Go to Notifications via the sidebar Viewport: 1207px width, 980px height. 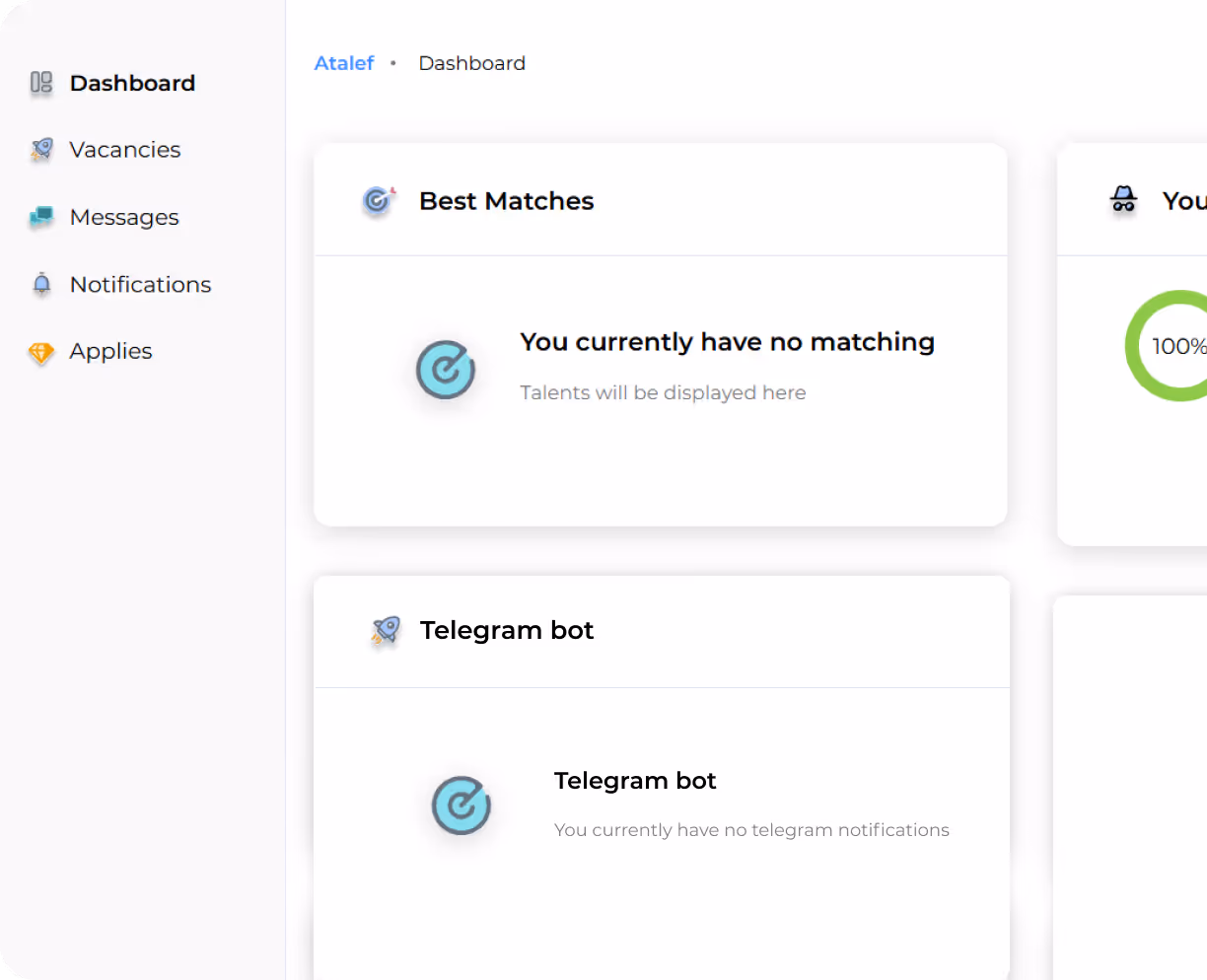point(140,284)
